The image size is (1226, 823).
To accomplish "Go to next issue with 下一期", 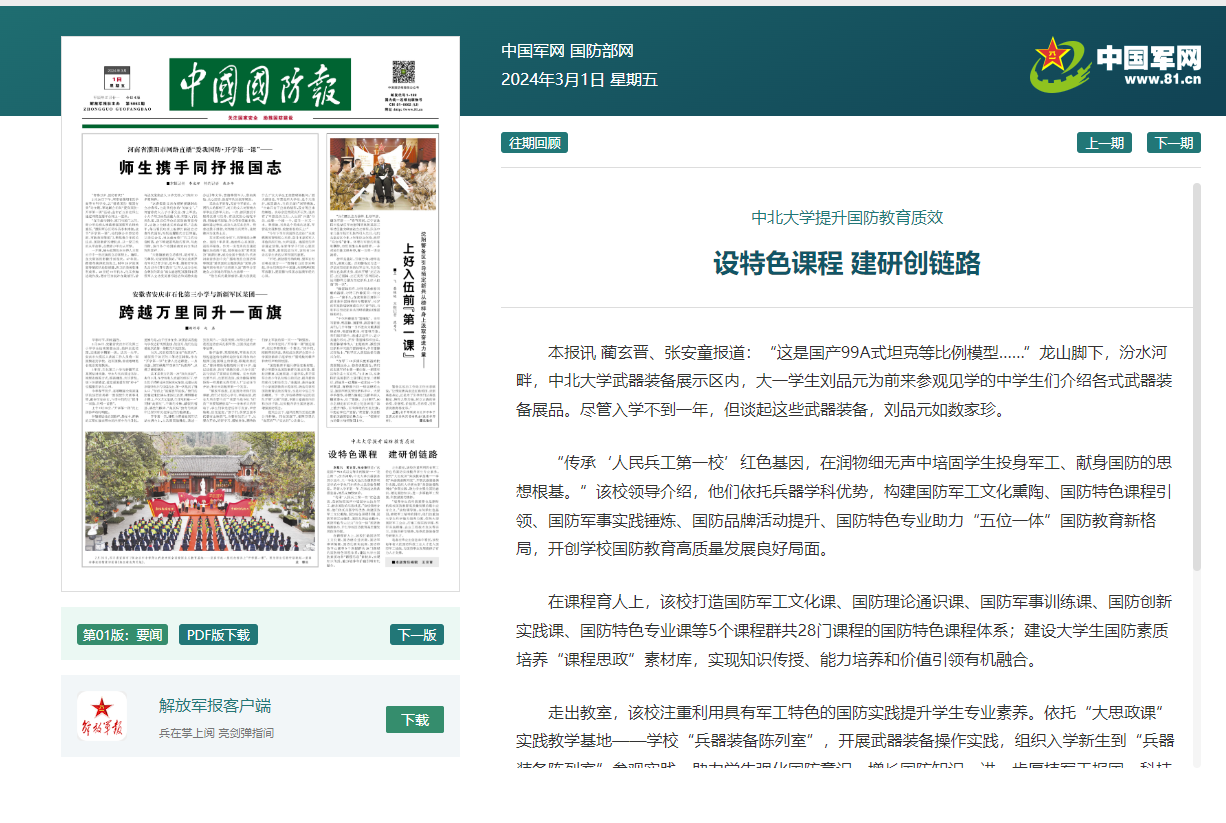I will point(1173,143).
